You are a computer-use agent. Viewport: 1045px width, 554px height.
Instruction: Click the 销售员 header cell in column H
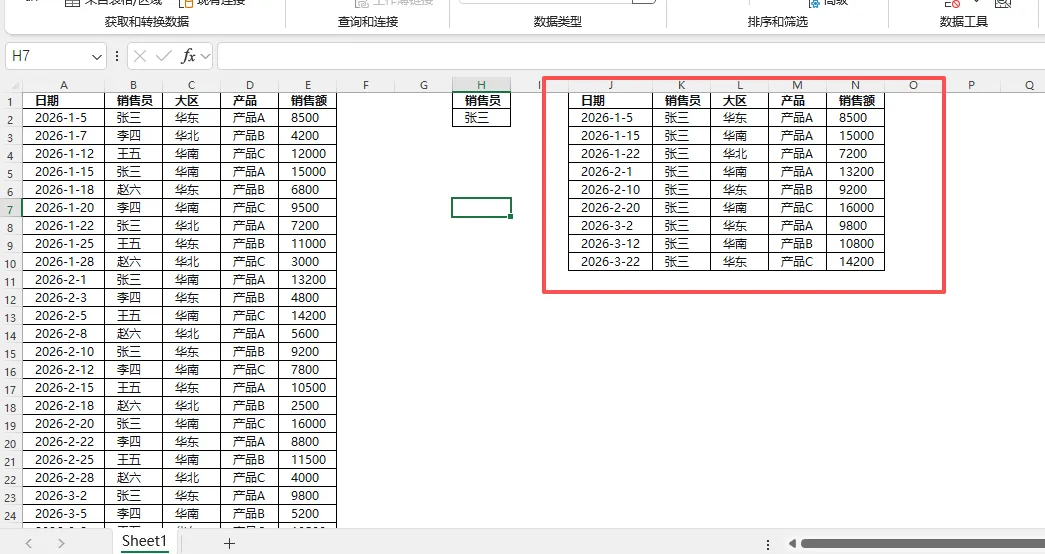click(x=481, y=101)
